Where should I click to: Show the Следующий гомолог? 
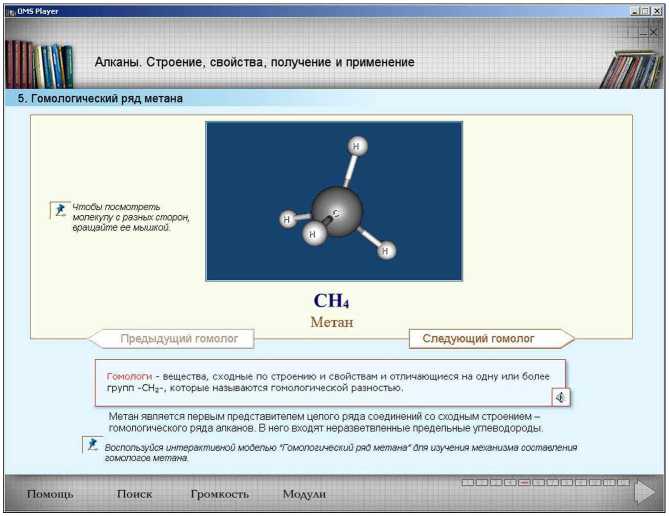click(x=491, y=338)
